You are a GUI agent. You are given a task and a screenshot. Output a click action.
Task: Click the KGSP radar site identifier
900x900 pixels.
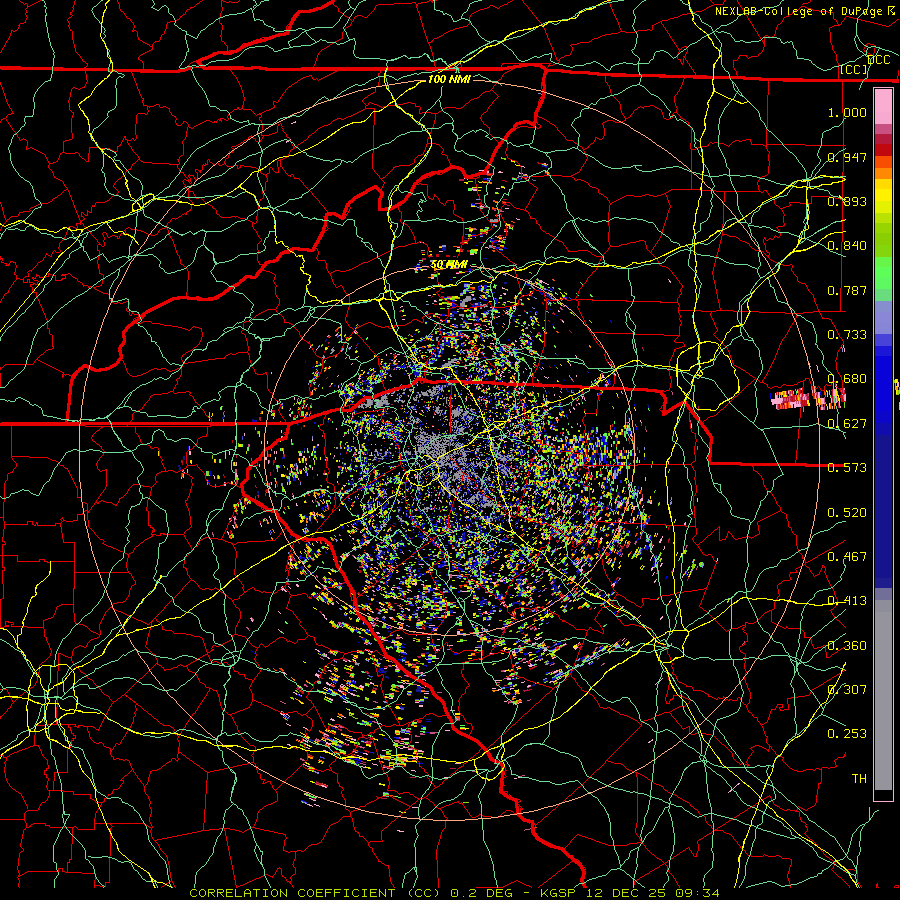click(x=558, y=893)
